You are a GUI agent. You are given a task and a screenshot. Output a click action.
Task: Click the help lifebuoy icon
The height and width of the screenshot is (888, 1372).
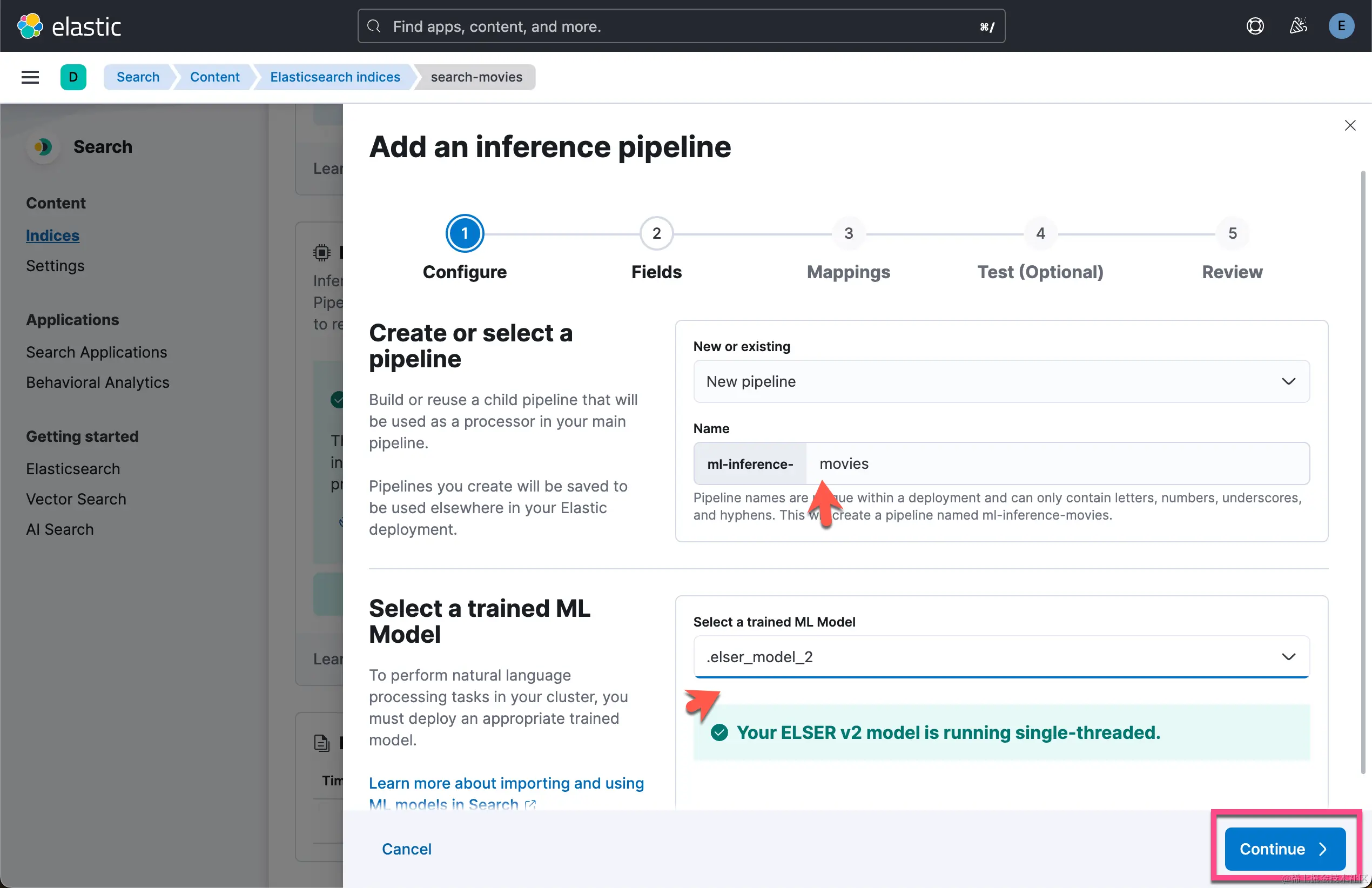point(1255,26)
